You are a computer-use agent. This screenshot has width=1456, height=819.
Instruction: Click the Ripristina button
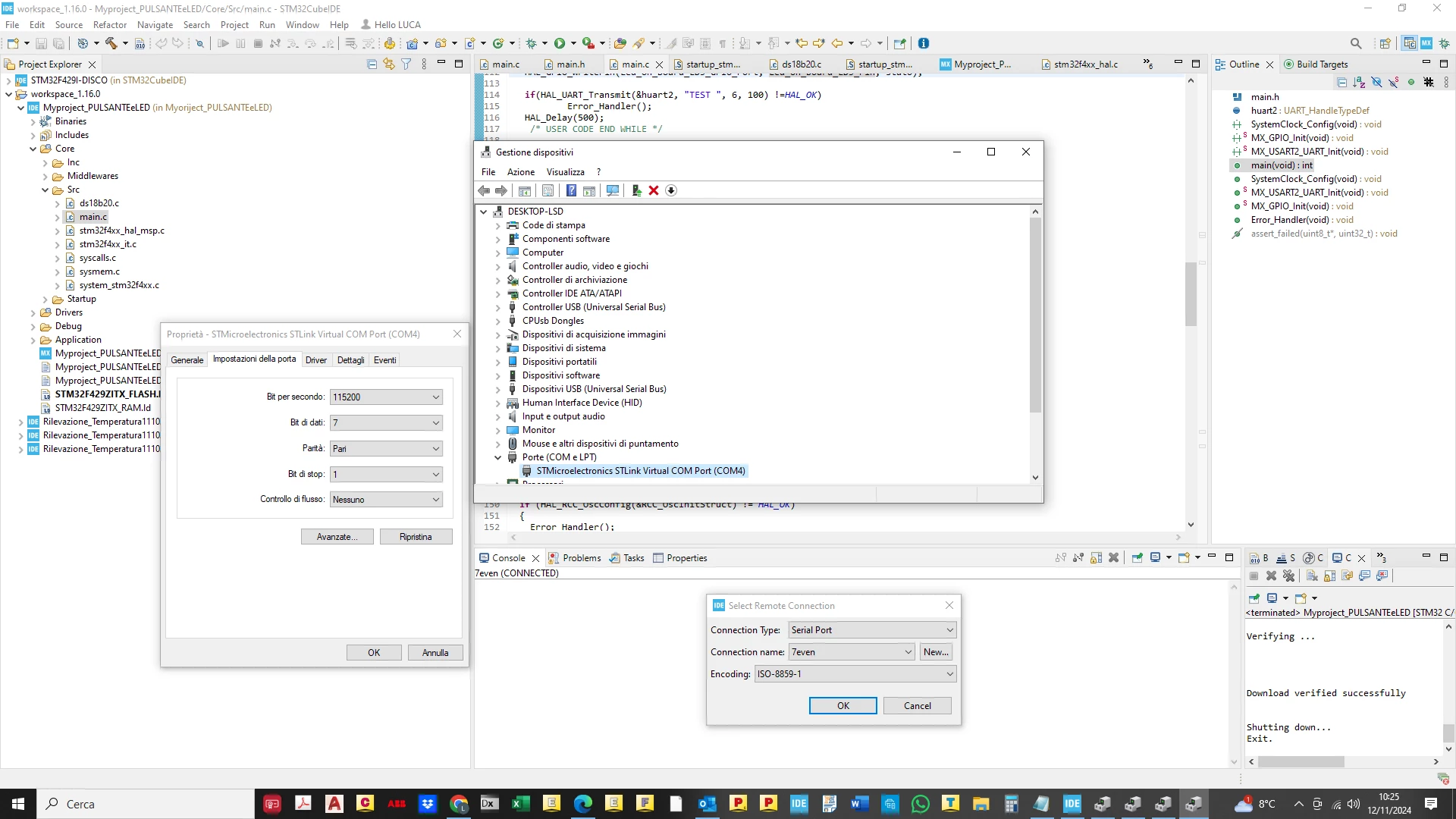tap(416, 537)
